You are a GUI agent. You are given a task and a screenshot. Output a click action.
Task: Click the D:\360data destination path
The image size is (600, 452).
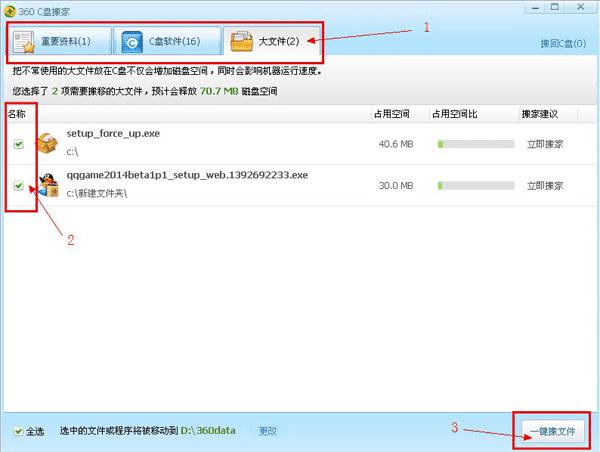[208, 431]
